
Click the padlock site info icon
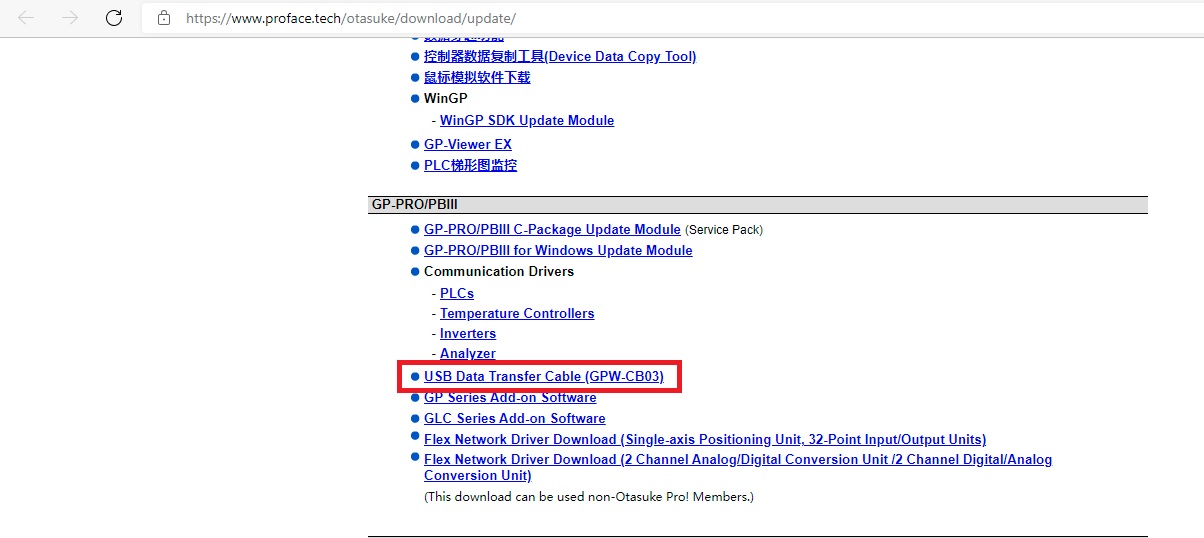[x=164, y=18]
